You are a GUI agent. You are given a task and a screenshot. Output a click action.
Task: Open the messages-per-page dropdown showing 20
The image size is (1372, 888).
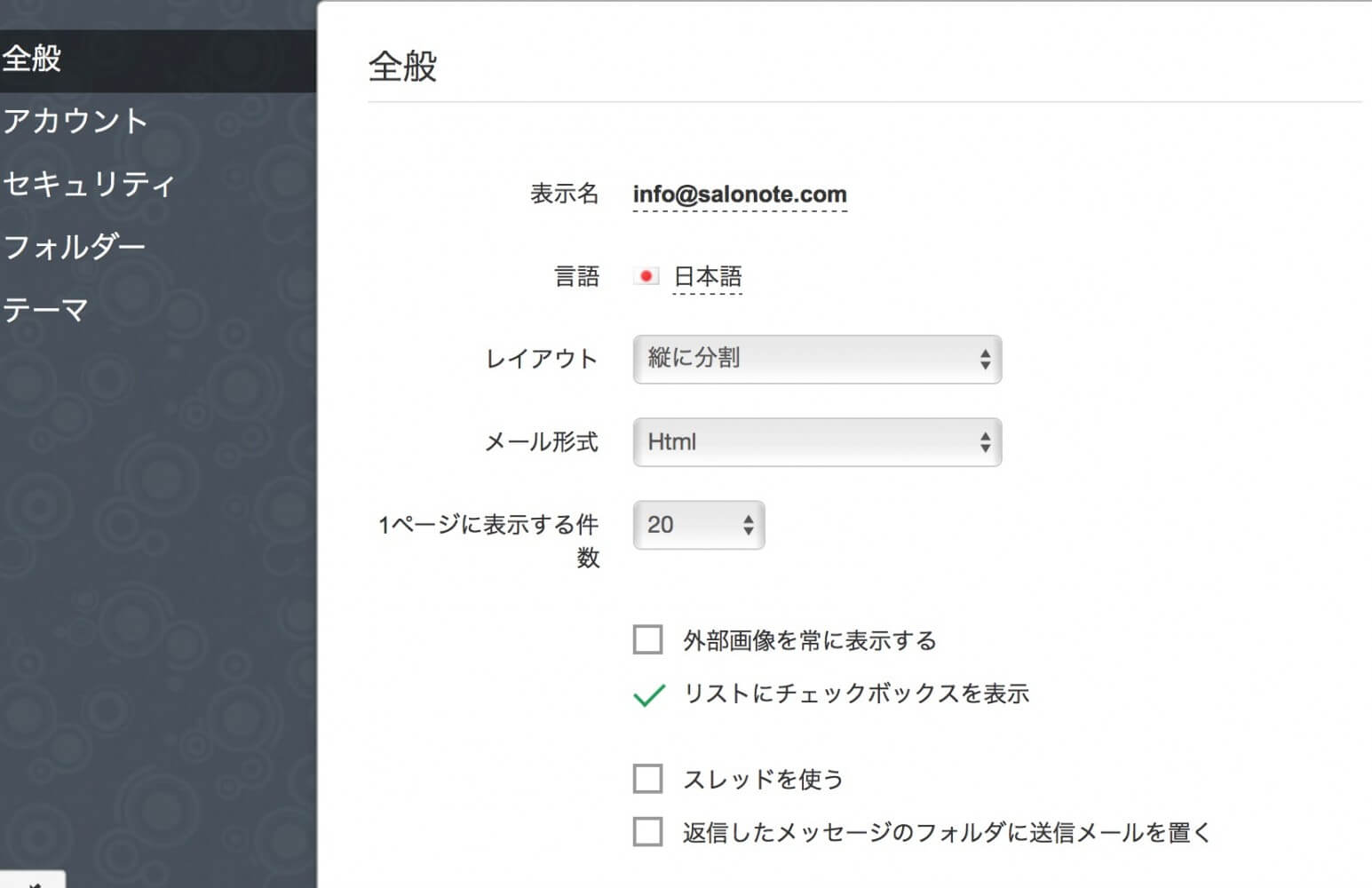699,525
